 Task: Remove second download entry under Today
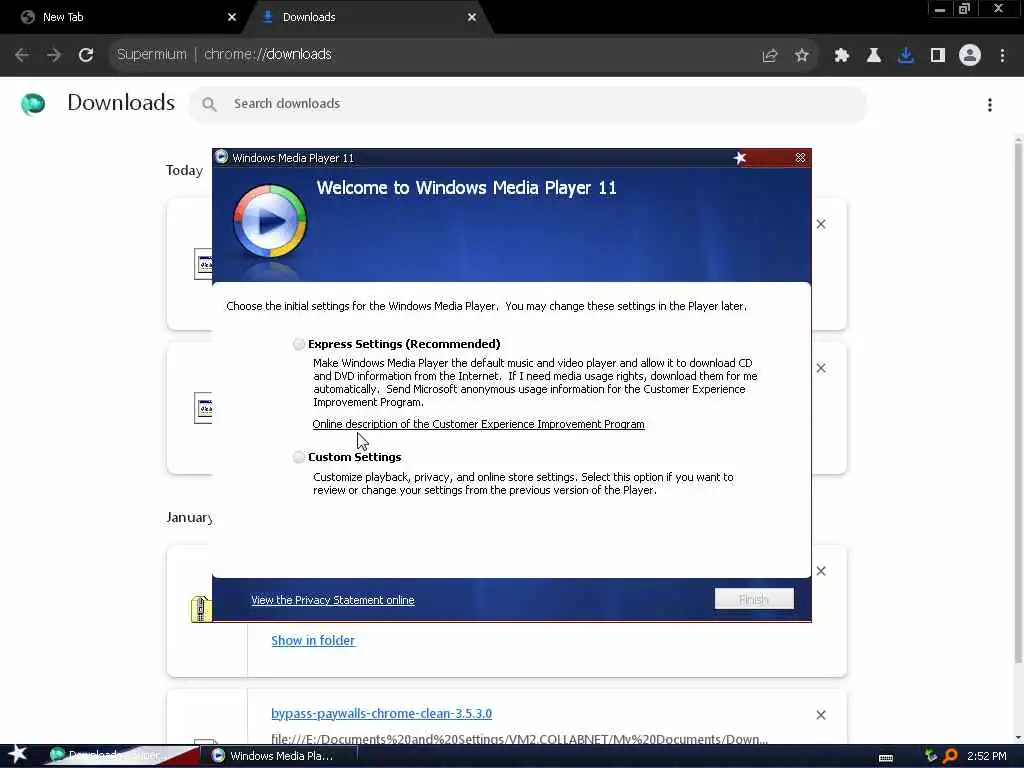[x=821, y=368]
